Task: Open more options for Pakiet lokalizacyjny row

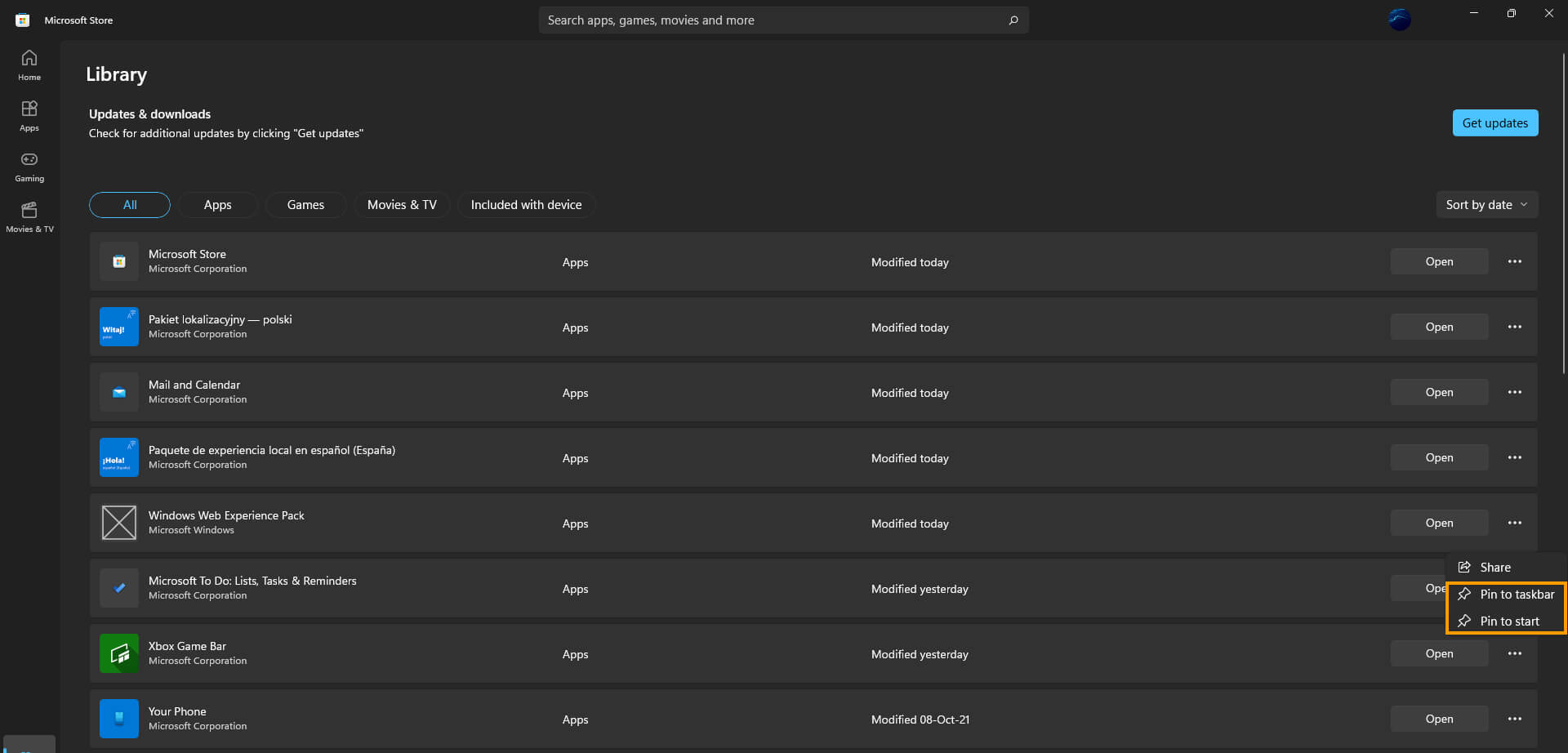Action: coord(1515,327)
